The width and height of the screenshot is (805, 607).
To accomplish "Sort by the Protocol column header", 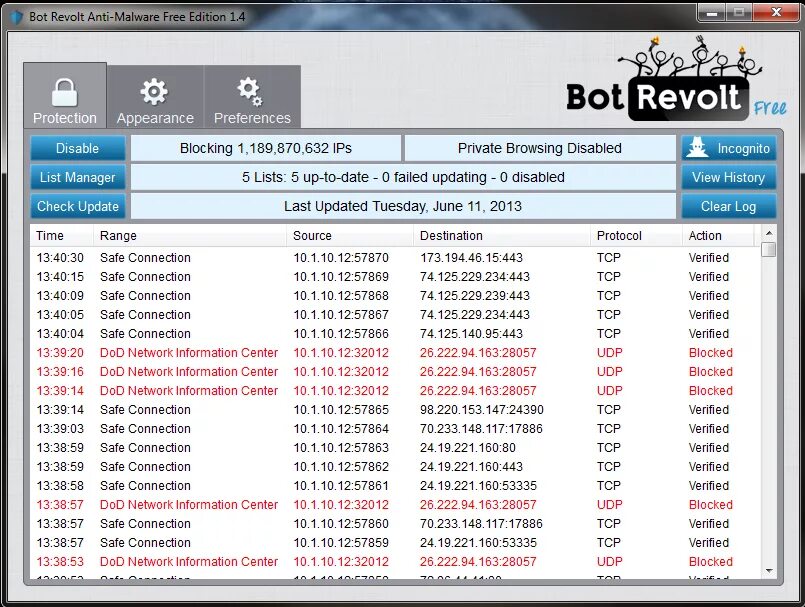I will [x=636, y=236].
